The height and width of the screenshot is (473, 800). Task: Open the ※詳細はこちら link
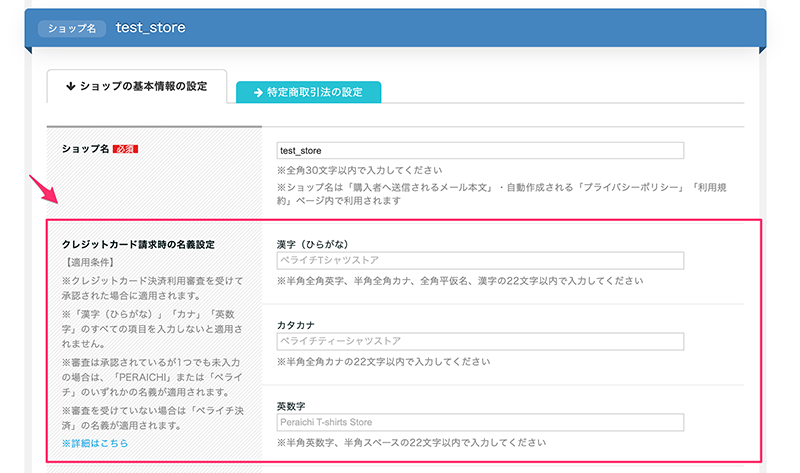(x=95, y=442)
